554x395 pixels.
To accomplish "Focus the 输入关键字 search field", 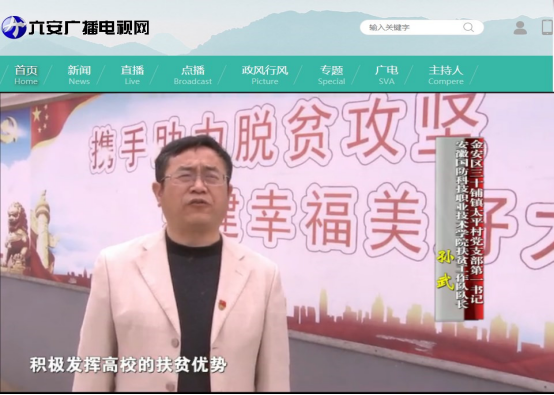I will 422,27.
